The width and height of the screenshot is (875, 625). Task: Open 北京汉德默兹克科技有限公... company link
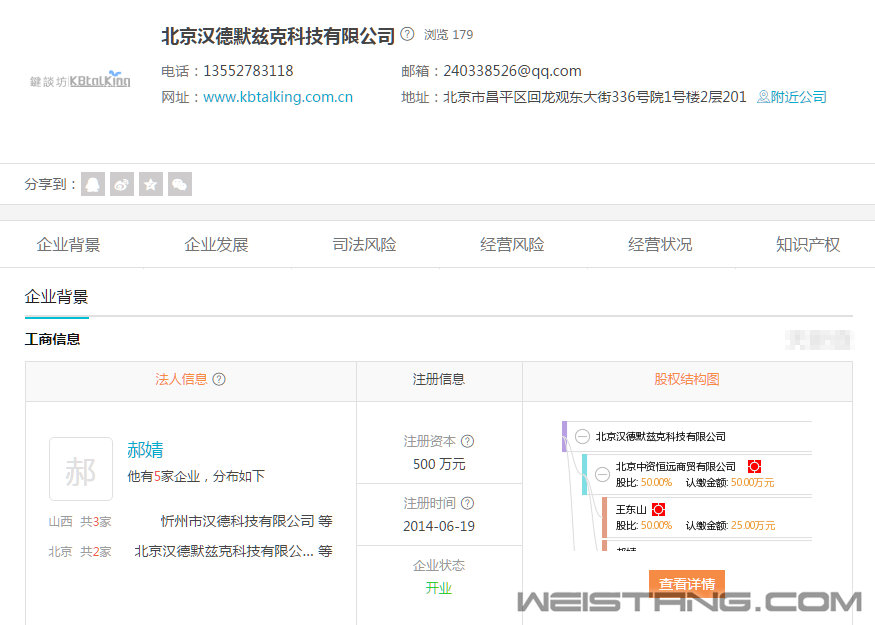pos(224,551)
